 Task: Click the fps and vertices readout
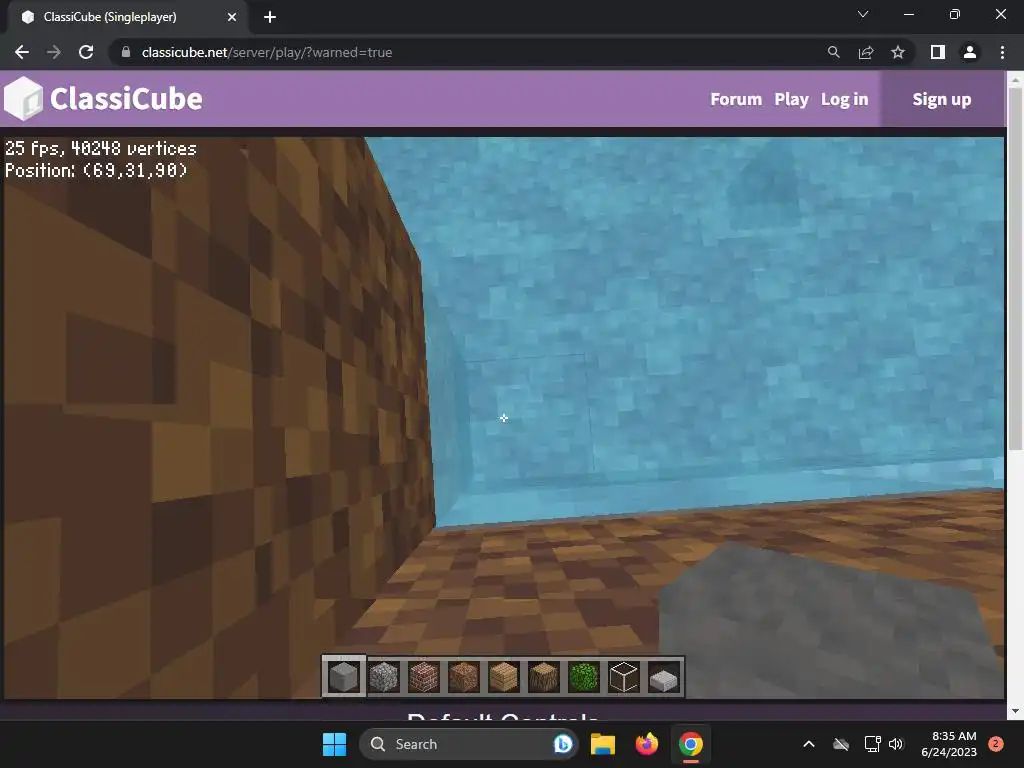[x=101, y=149]
